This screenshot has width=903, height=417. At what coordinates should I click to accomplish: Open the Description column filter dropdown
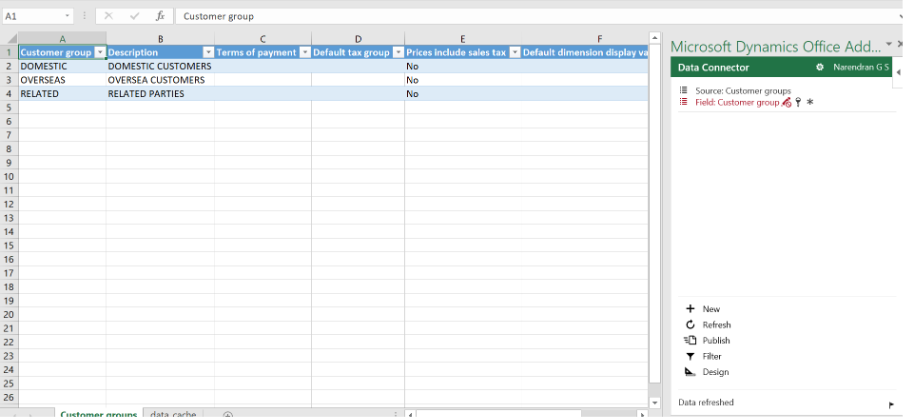207,52
